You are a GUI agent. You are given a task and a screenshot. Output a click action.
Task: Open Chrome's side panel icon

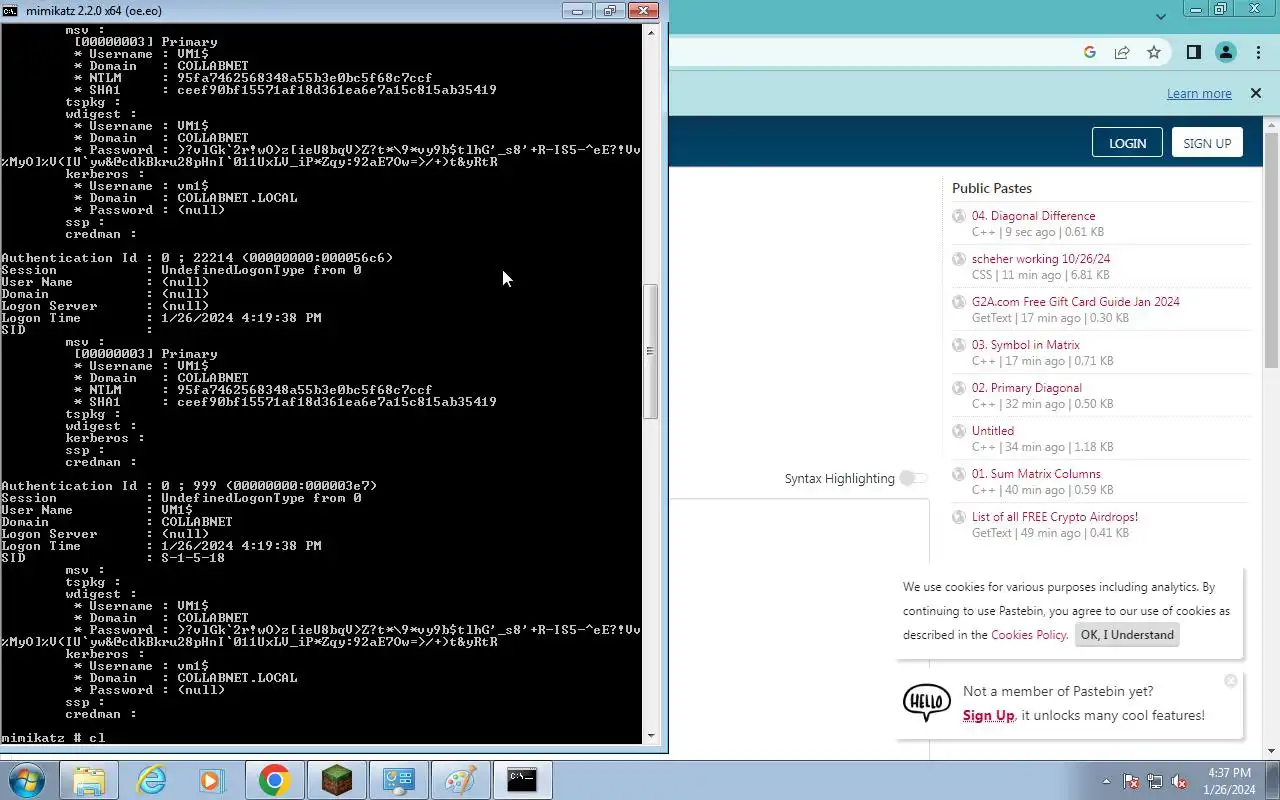pos(1193,53)
